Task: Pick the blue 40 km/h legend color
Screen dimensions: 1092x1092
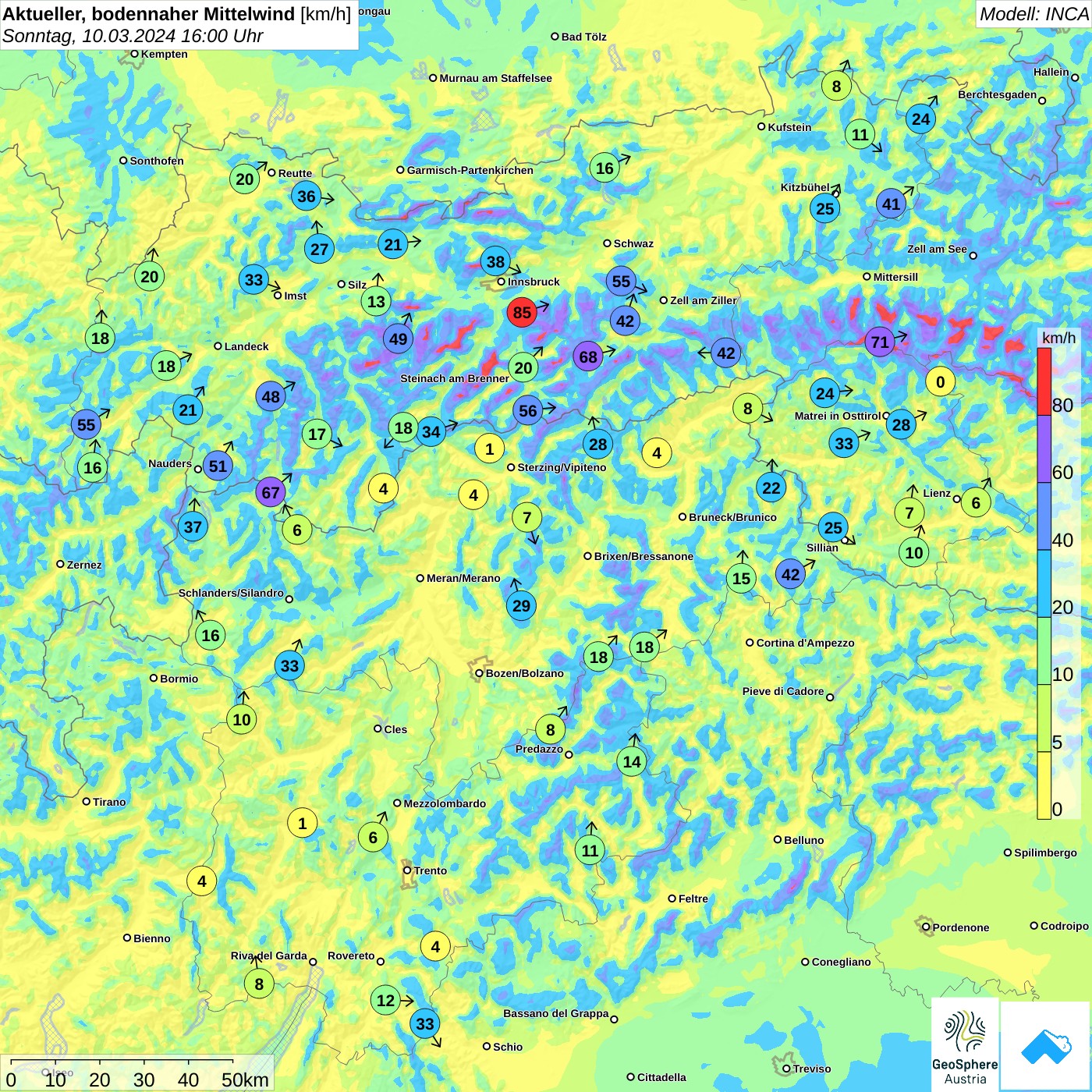Action: (x=1044, y=516)
